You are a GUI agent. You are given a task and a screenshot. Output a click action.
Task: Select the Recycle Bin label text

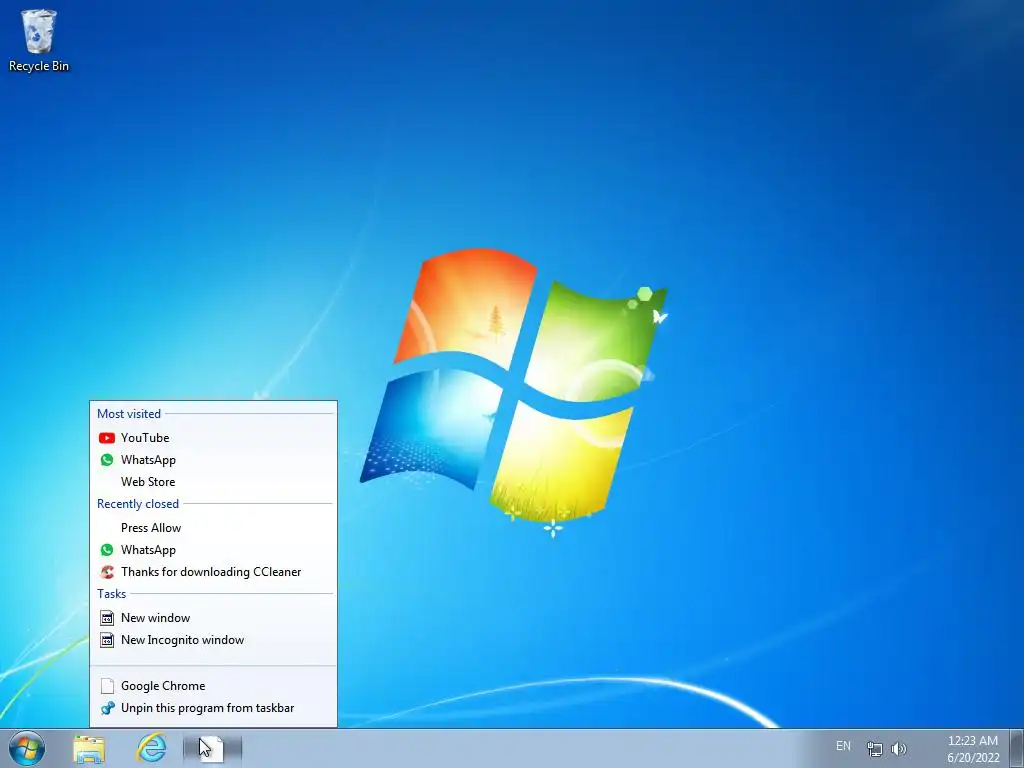tap(39, 66)
